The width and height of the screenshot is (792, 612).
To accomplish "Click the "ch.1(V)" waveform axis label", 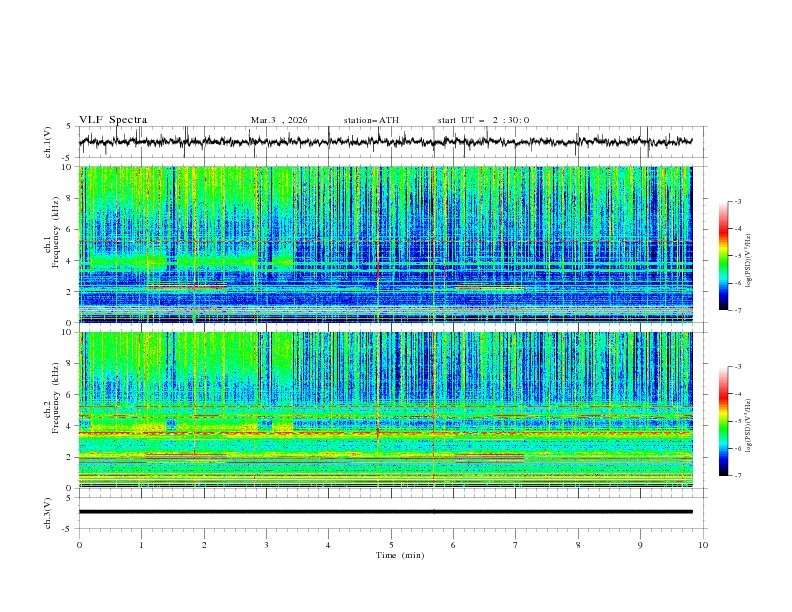I will [x=48, y=142].
